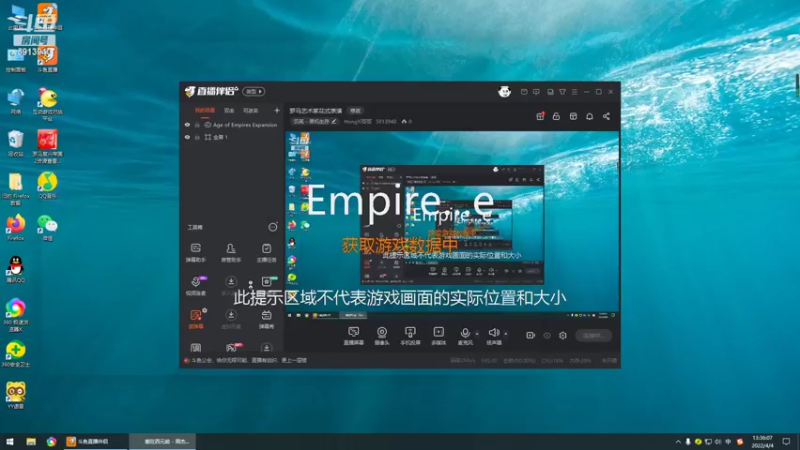Open the QQ penguin desktop shortcut

click(16, 269)
